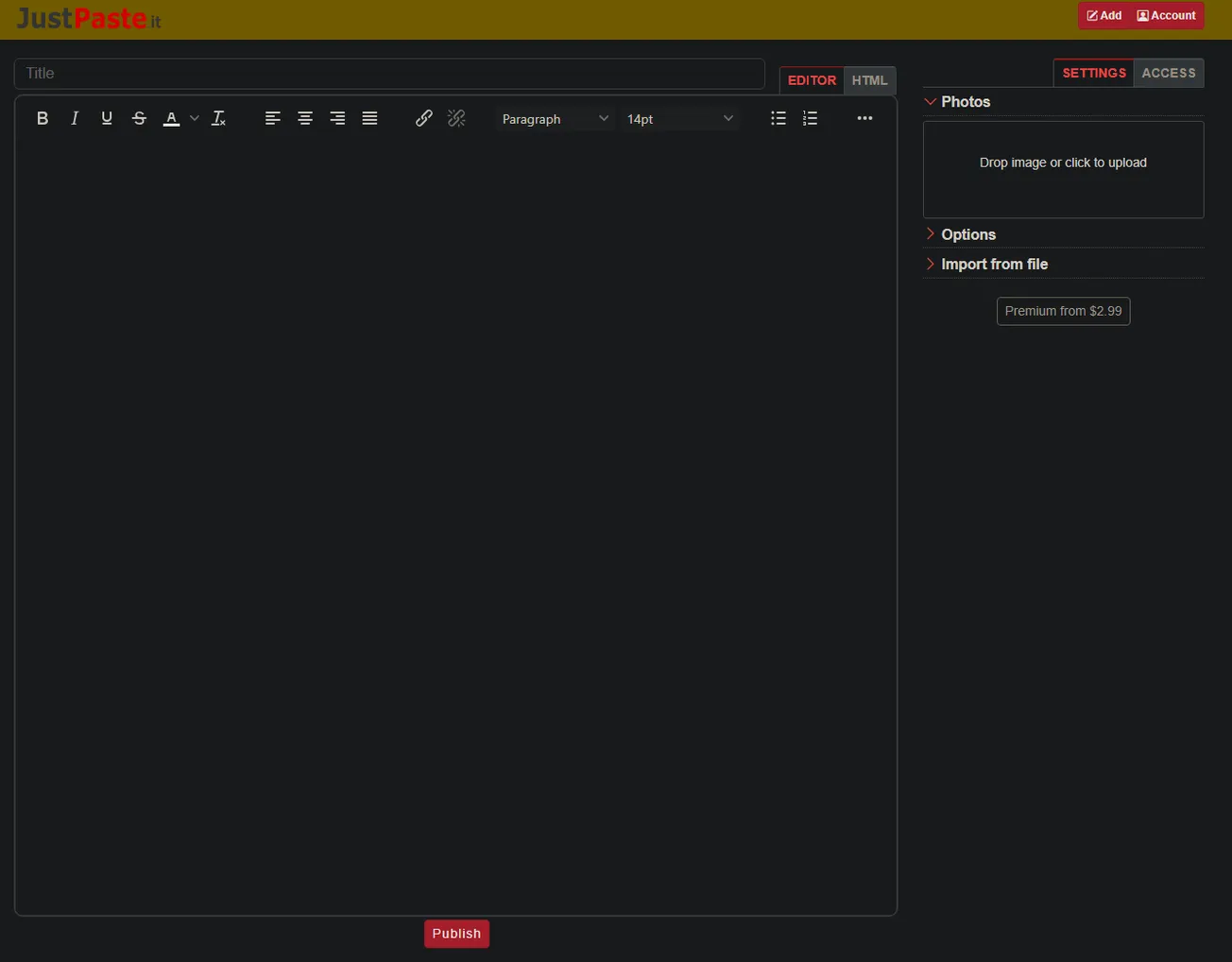Click the Publish button
This screenshot has height=962, width=1232.
pos(456,934)
